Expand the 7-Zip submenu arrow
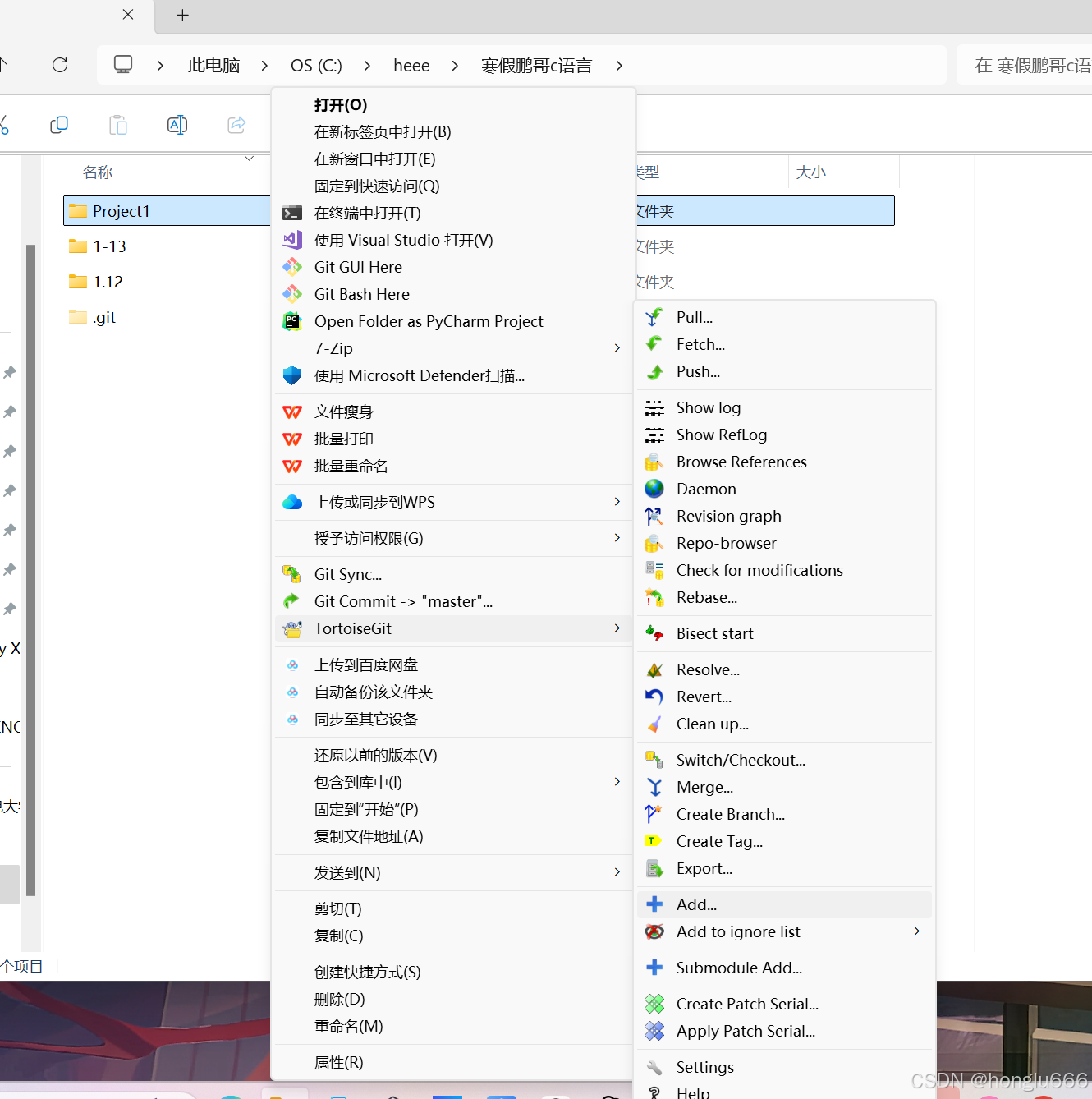This screenshot has height=1099, width=1092. [x=617, y=348]
